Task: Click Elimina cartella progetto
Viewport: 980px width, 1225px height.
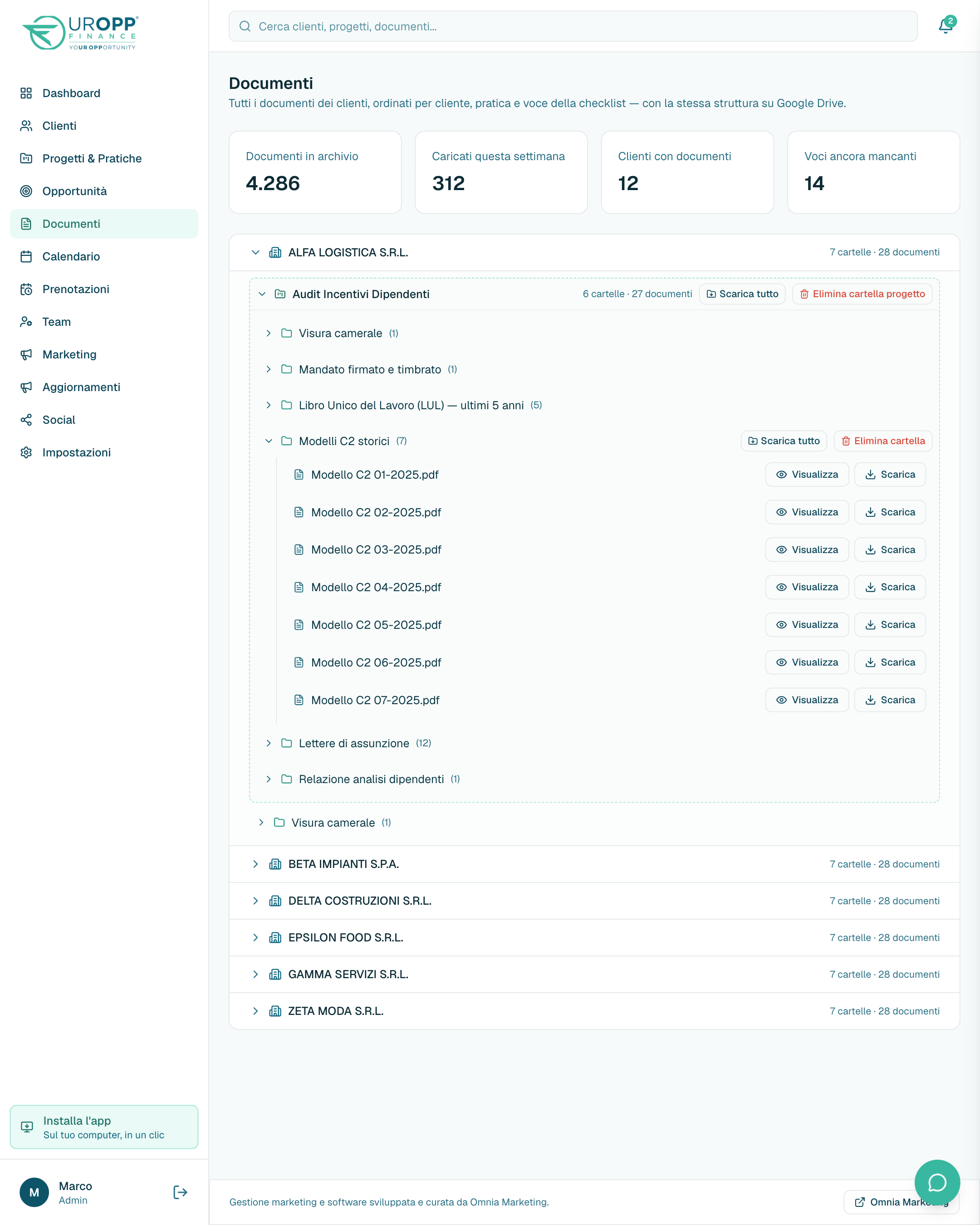Action: pyautogui.click(x=862, y=294)
